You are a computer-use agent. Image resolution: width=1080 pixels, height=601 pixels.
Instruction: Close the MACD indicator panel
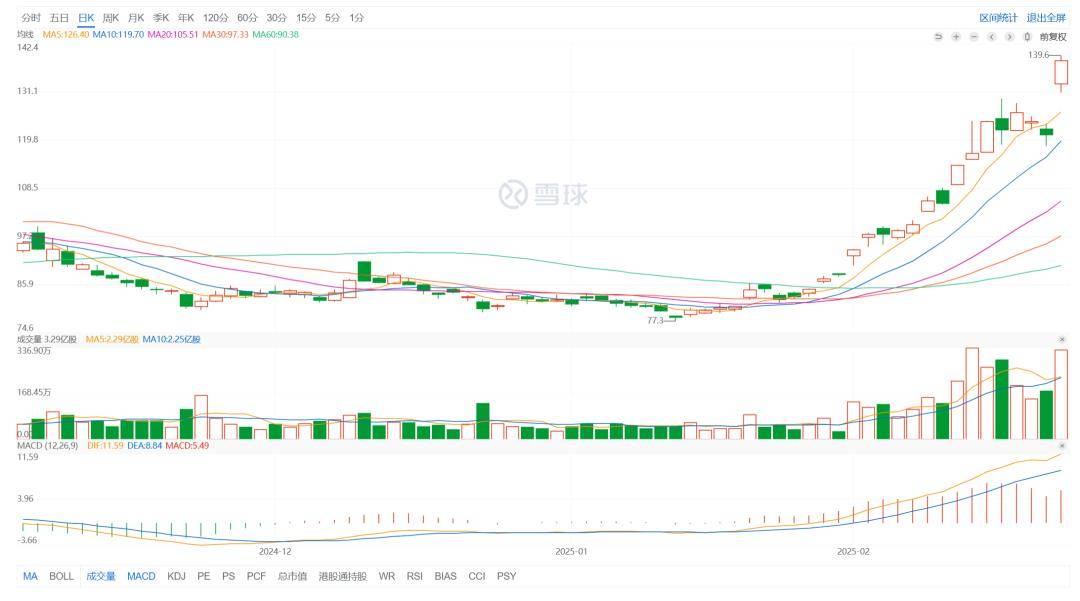coord(1062,446)
